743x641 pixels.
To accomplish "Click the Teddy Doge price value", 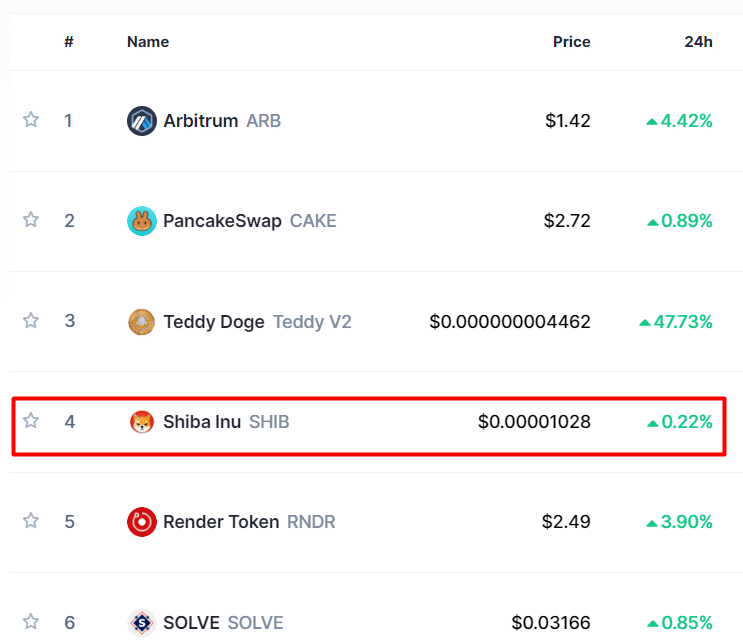I will 510,322.
